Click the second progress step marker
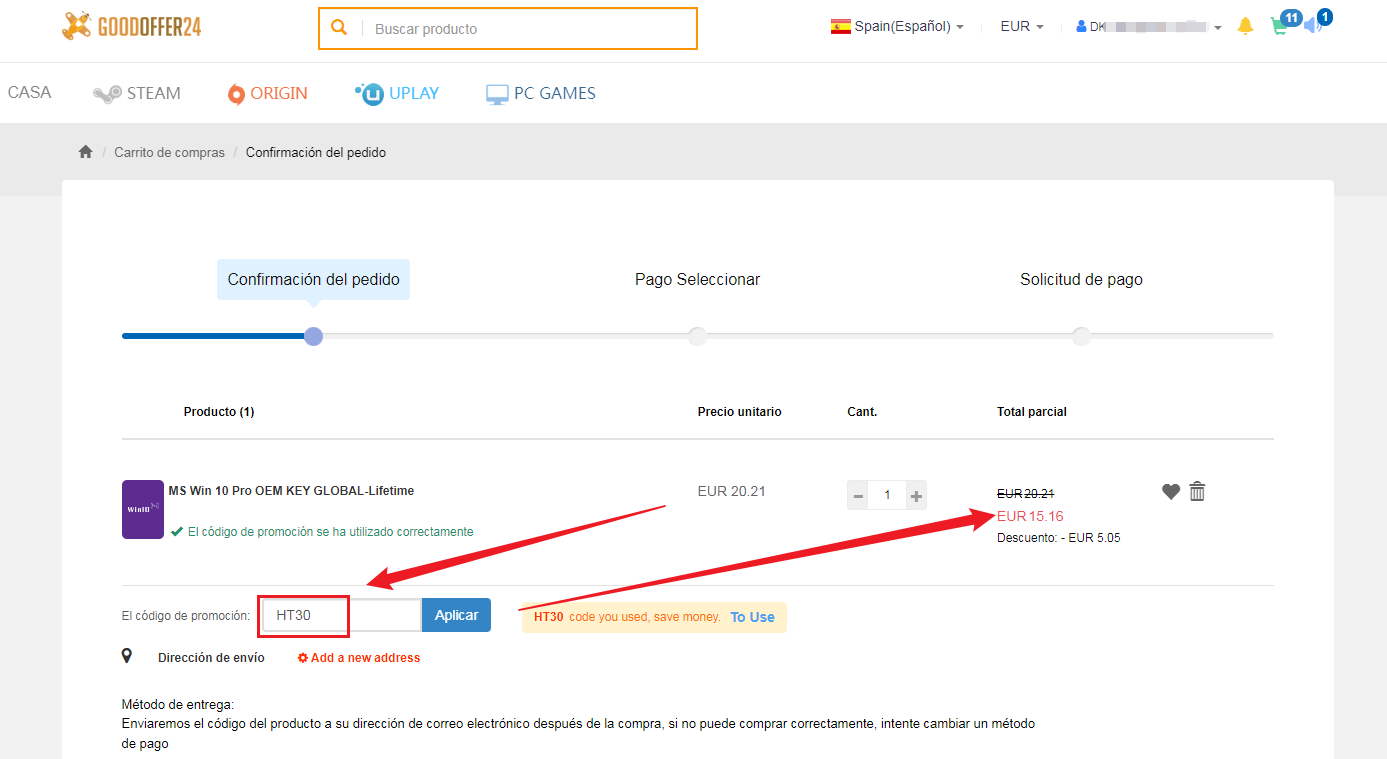Image resolution: width=1387 pixels, height=759 pixels. [697, 336]
